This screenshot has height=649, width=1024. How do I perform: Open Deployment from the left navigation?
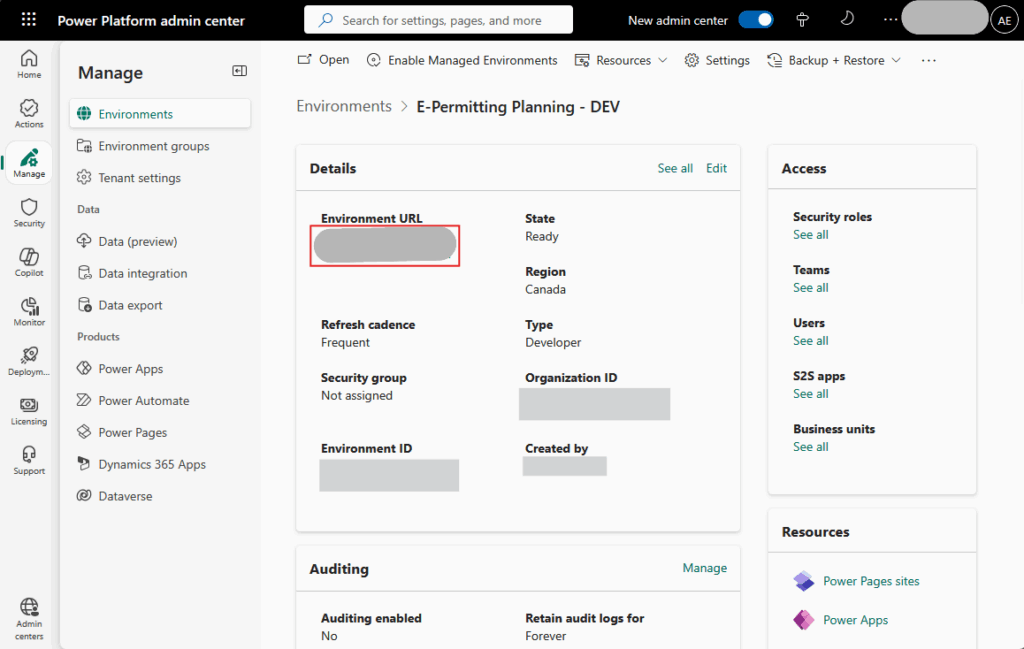(28, 360)
